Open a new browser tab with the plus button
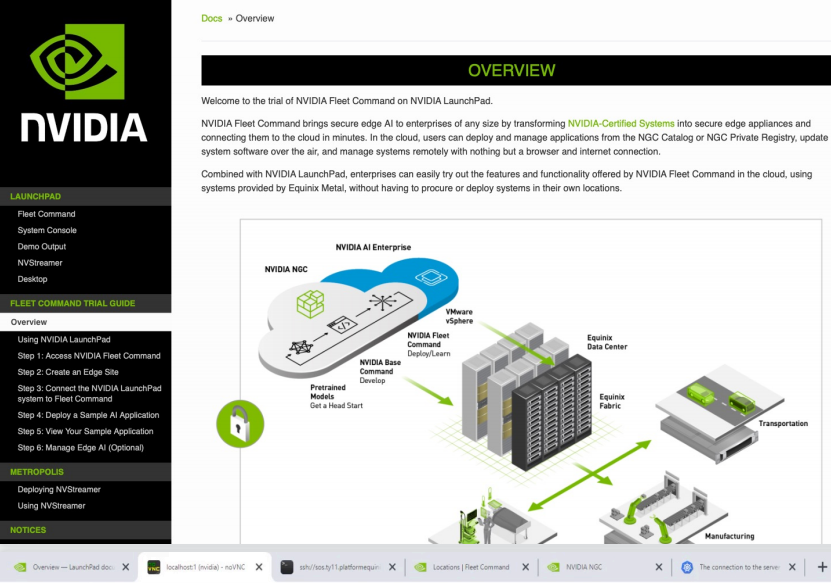The height and width of the screenshot is (583, 831). tap(820, 566)
